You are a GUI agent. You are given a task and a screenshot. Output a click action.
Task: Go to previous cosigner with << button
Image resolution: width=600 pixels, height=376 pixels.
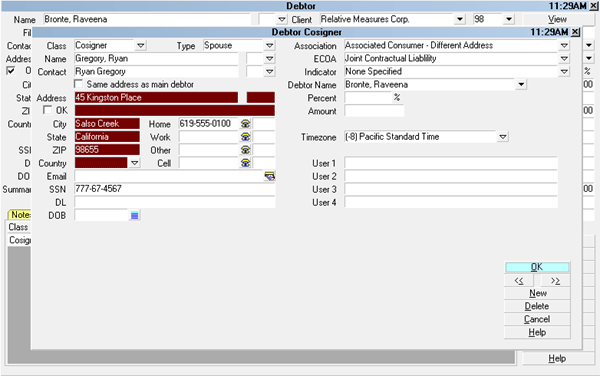tap(519, 281)
